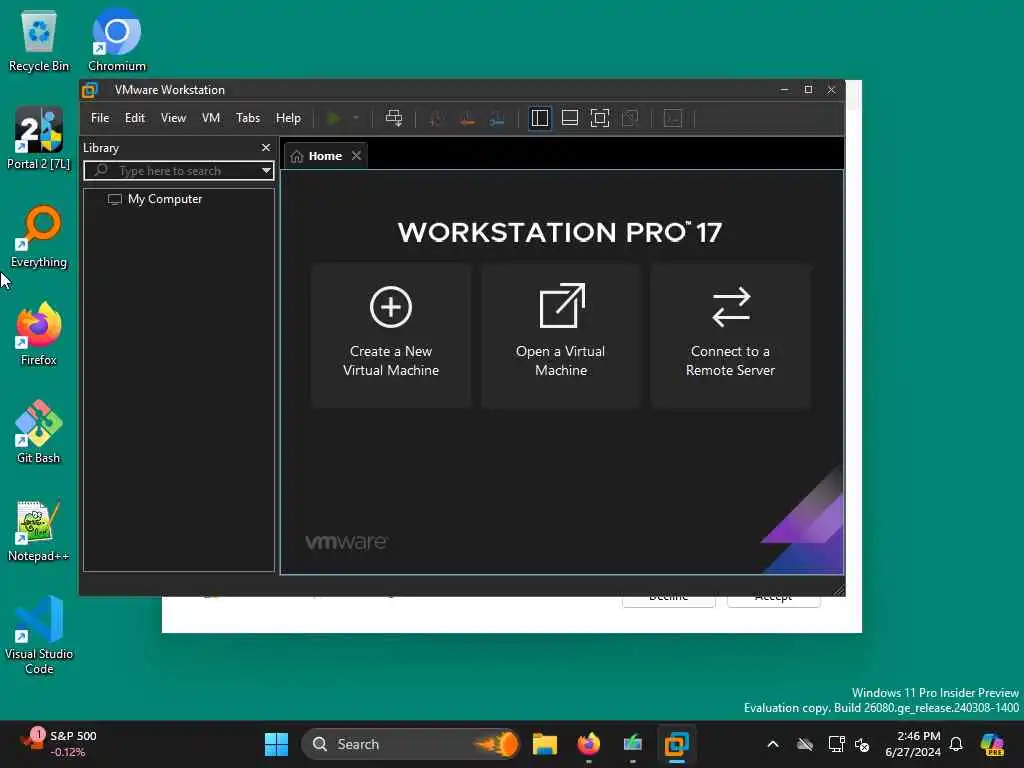Click Connect to a Remote Server
Image resolution: width=1024 pixels, height=768 pixels.
click(731, 336)
